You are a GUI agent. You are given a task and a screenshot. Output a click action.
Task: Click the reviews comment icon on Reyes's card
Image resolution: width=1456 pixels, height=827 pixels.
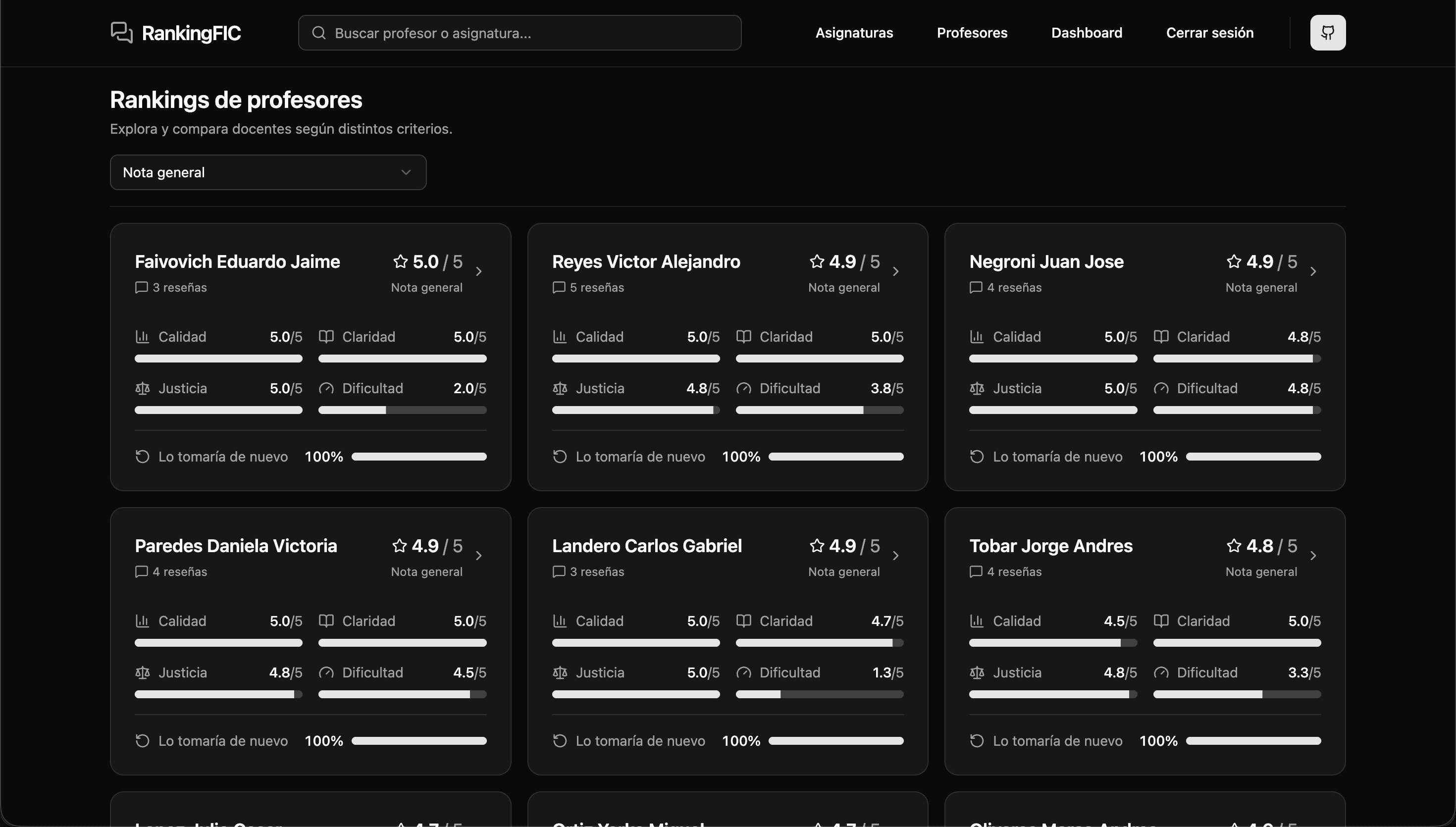click(559, 287)
